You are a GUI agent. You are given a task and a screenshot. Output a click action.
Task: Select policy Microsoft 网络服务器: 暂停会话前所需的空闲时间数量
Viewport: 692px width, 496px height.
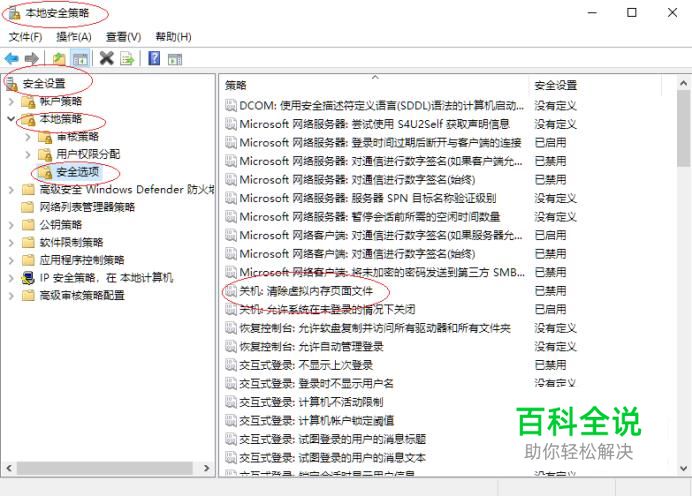coord(370,217)
